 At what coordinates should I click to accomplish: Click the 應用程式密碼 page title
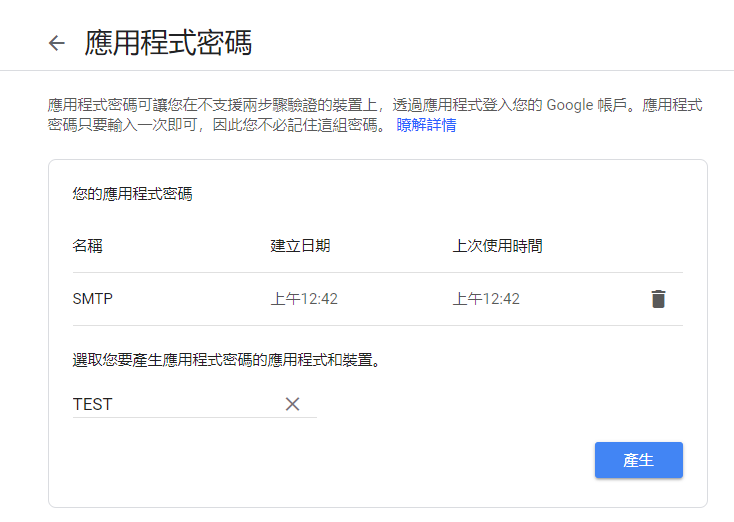(x=168, y=43)
